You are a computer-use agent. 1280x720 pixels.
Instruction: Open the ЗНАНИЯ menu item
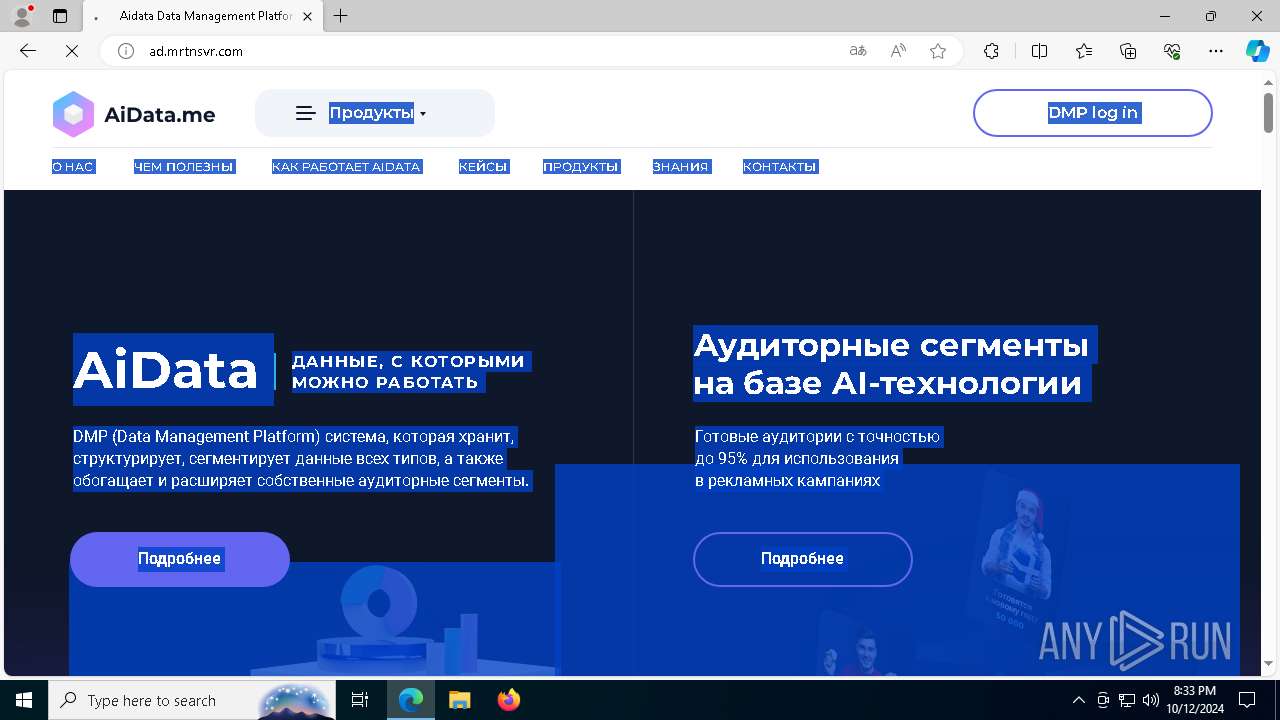coord(681,167)
